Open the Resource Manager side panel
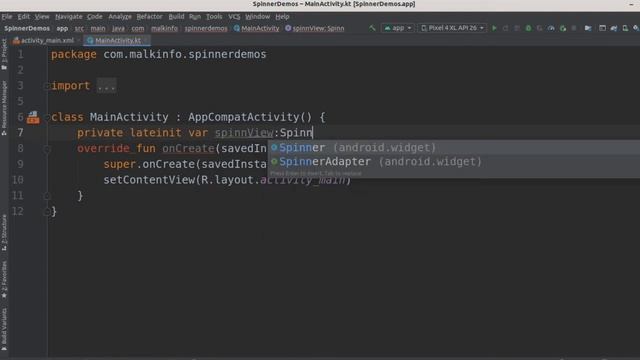Viewport: 640px width, 360px height. point(4,108)
